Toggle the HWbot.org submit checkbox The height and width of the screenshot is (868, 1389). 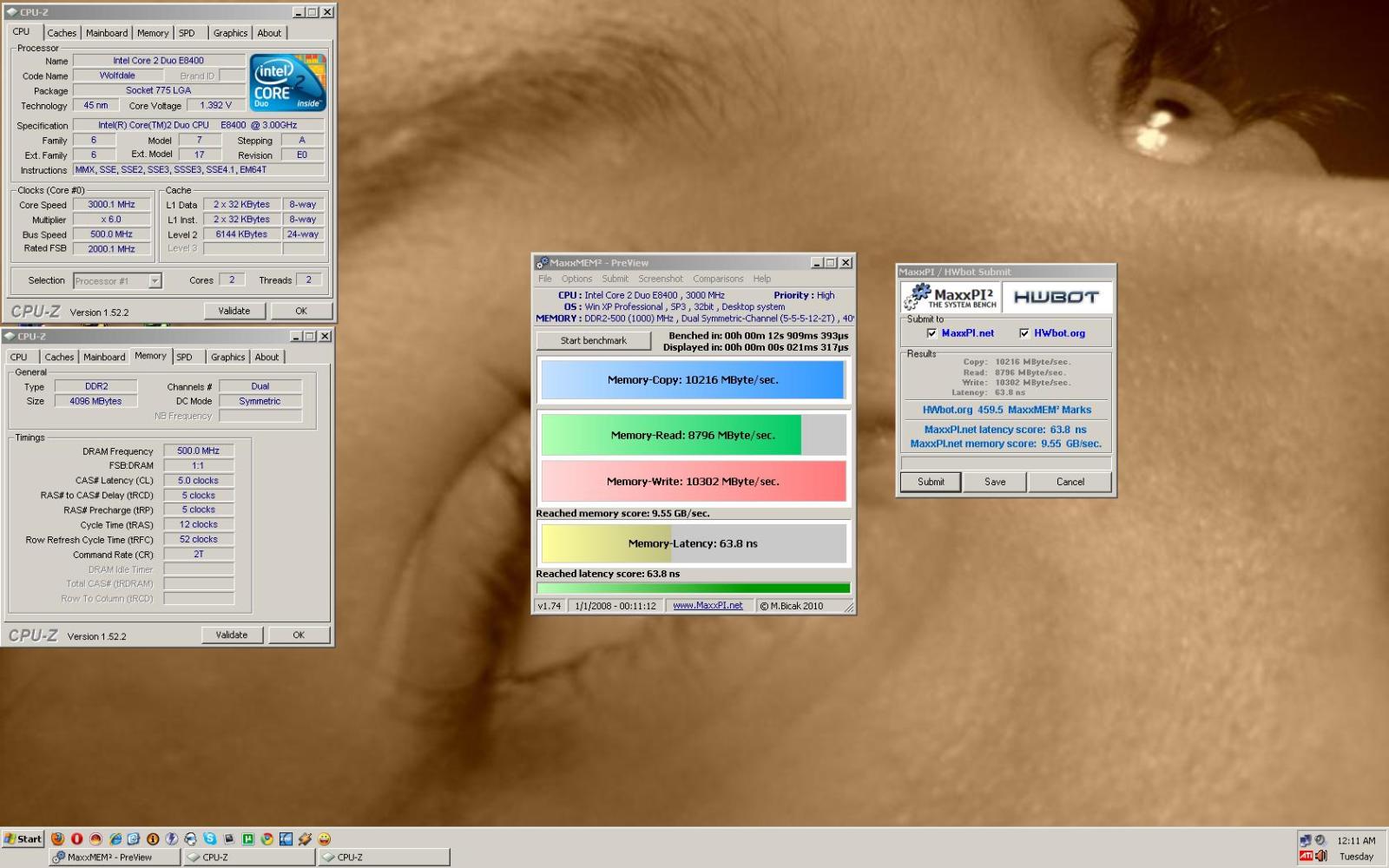[x=1024, y=333]
